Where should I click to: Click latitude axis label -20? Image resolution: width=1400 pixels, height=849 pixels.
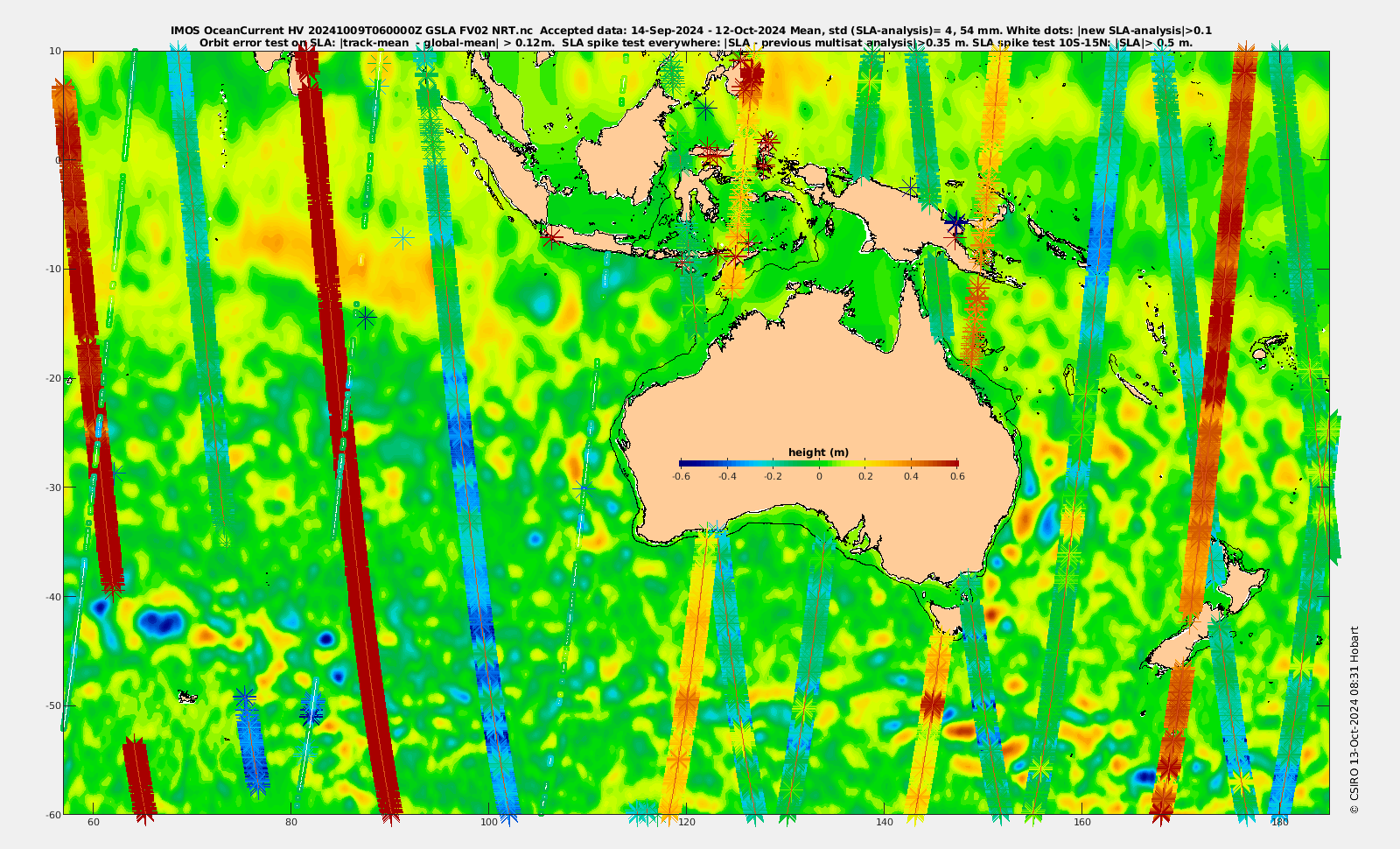click(x=52, y=378)
